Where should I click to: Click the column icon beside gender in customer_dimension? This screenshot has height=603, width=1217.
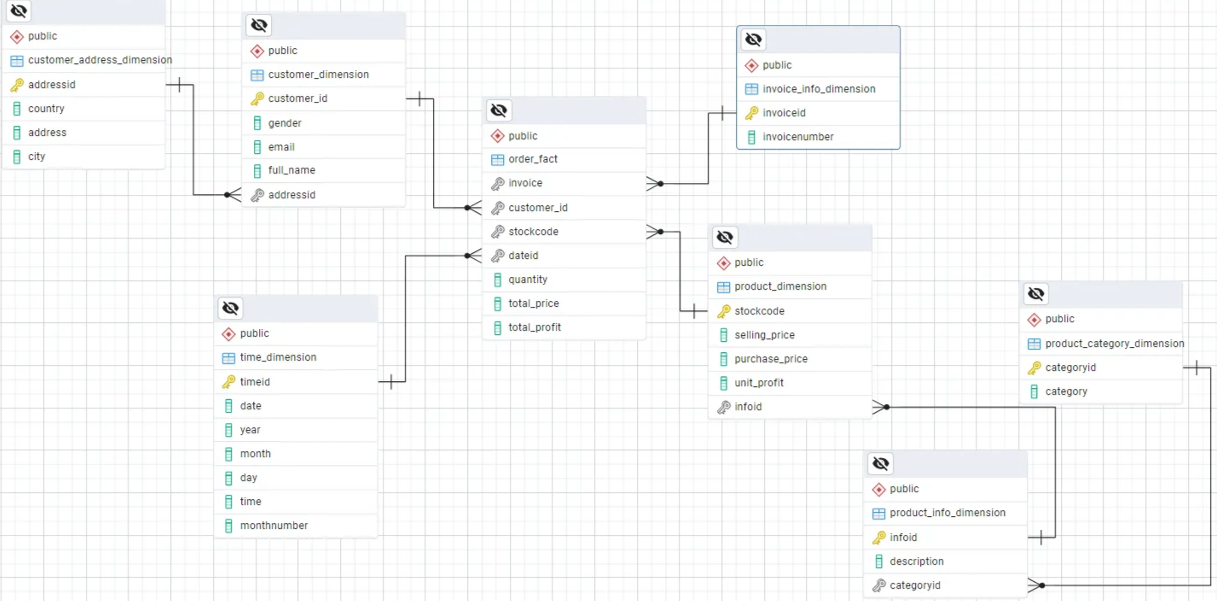point(258,122)
